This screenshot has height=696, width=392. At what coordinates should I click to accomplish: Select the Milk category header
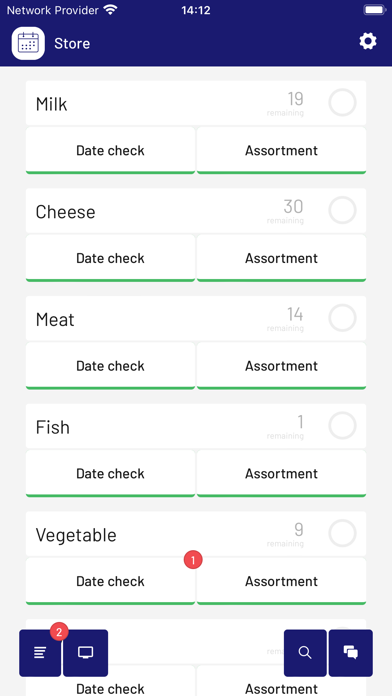click(196, 103)
